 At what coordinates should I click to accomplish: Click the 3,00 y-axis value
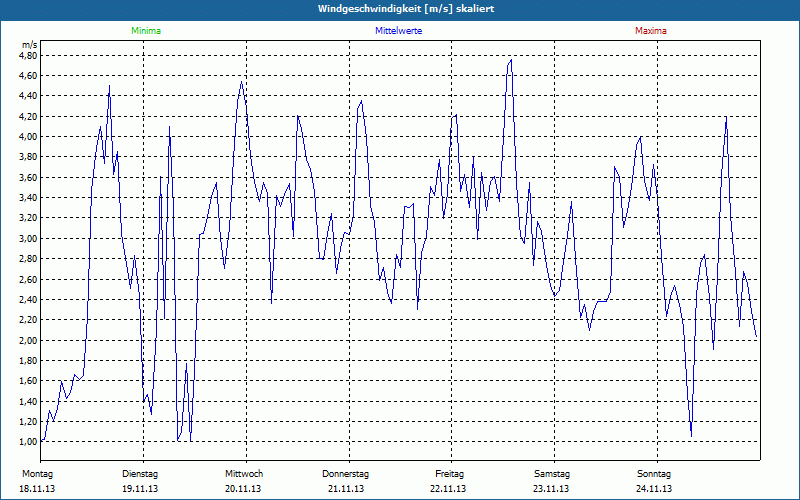28,238
